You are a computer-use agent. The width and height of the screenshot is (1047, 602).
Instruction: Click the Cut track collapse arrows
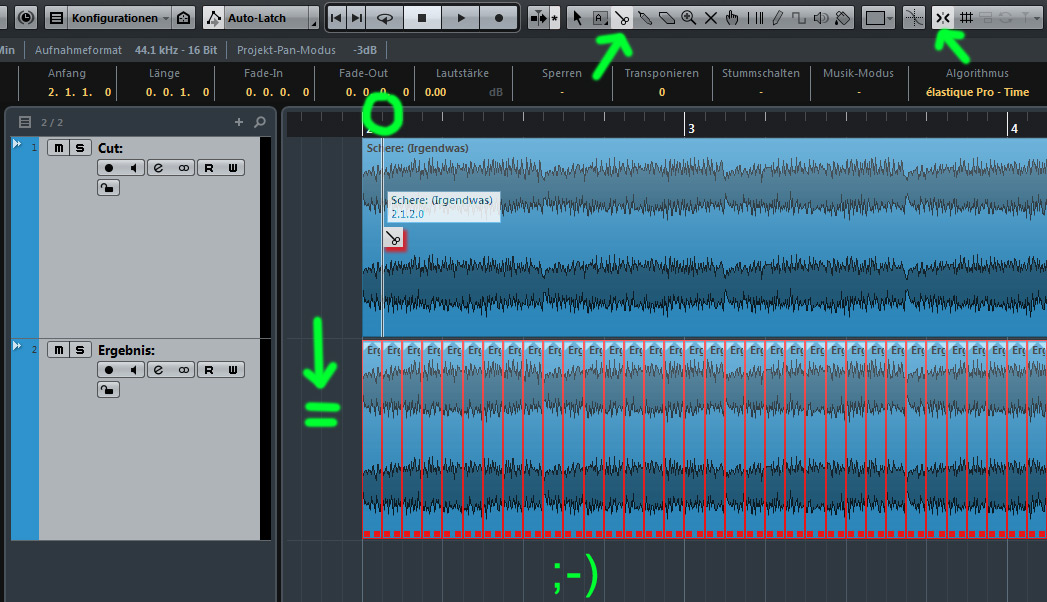pos(17,143)
